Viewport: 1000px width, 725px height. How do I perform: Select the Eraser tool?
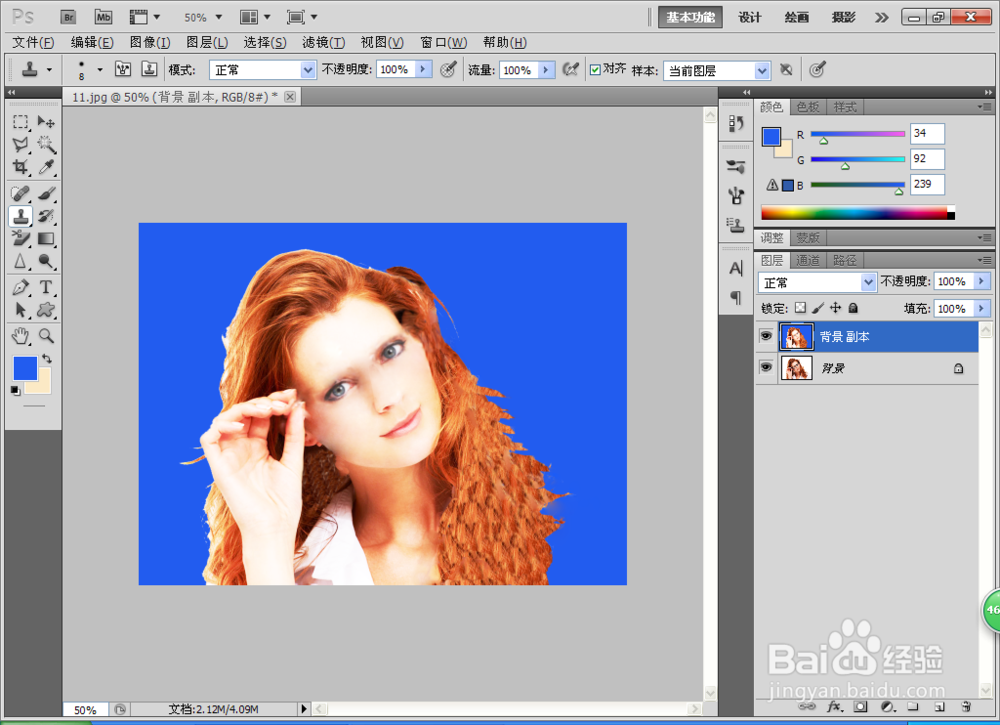click(20, 238)
